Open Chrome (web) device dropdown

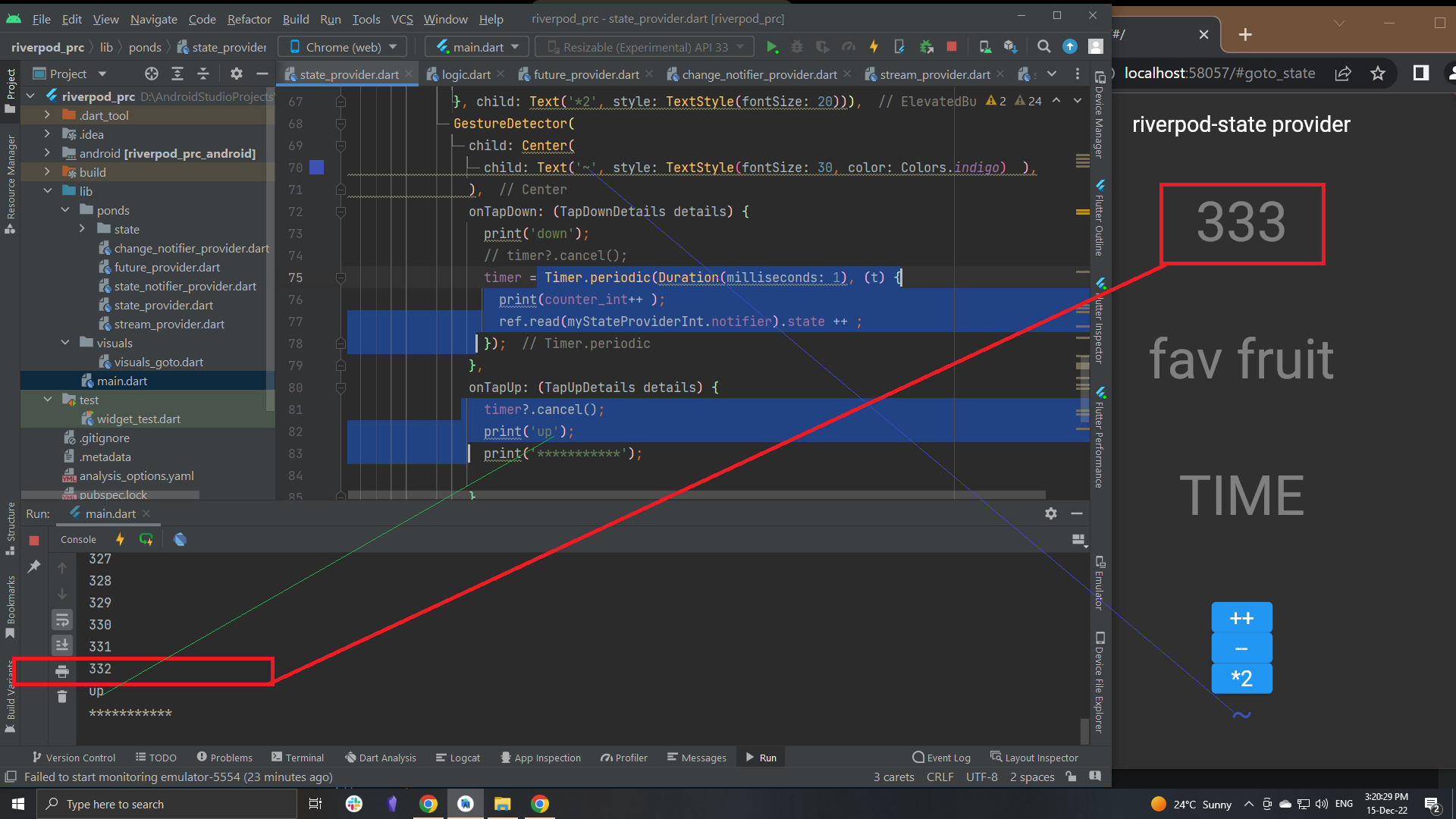pyautogui.click(x=343, y=47)
